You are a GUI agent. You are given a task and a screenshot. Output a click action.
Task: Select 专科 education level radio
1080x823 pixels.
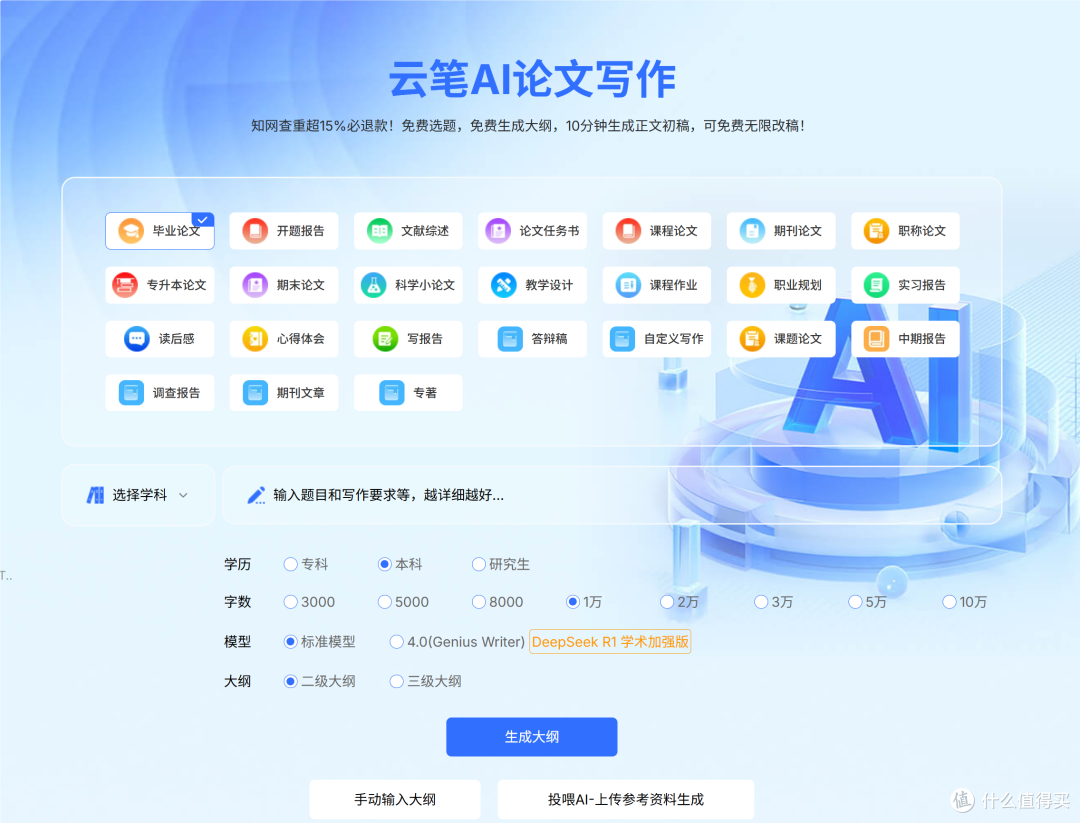[290, 564]
